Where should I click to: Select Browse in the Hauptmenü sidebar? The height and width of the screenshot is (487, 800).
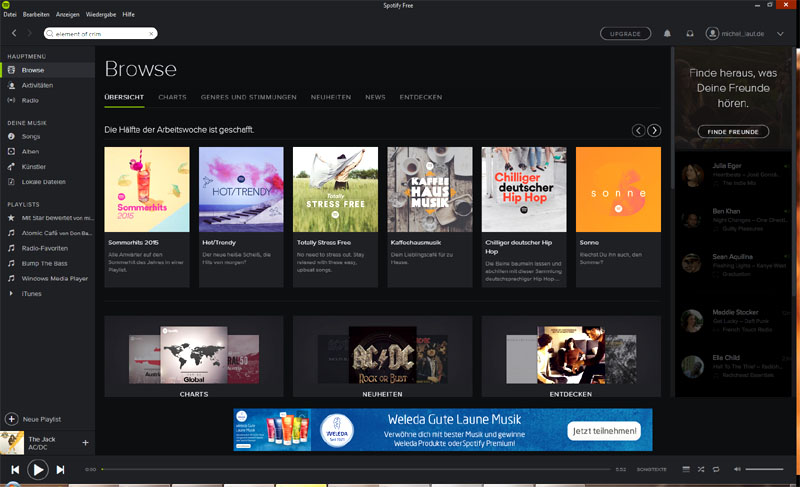tap(47, 70)
